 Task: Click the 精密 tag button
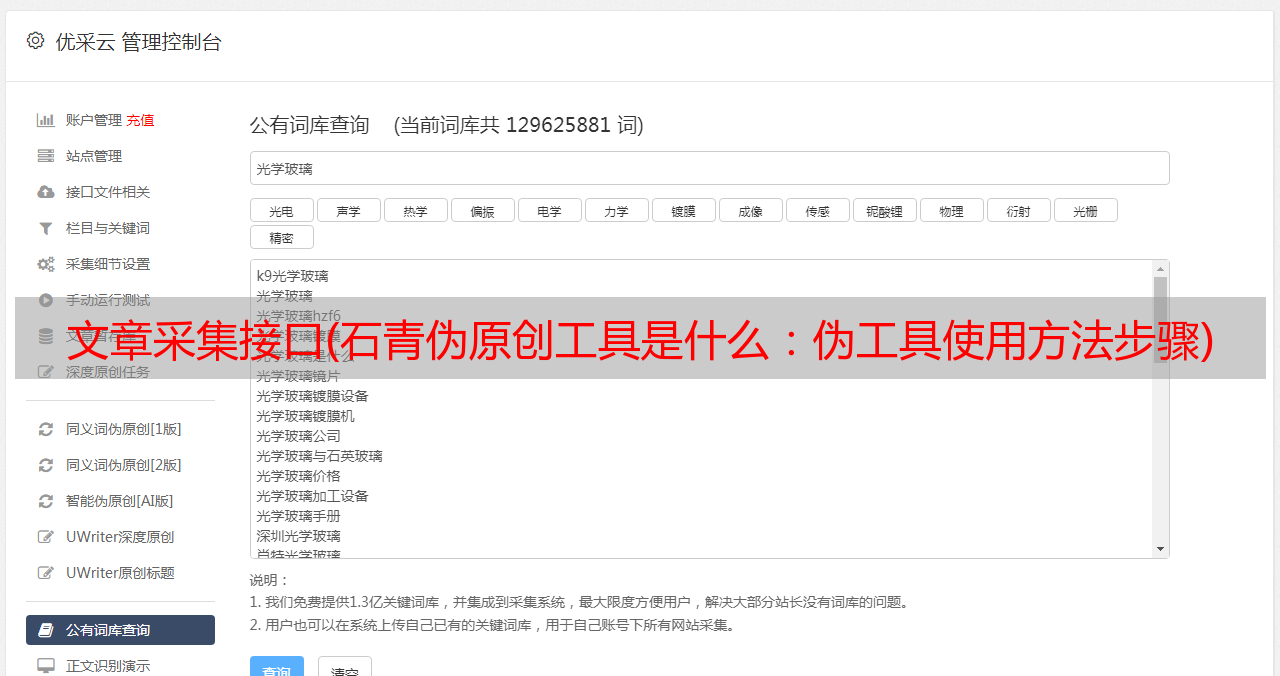click(282, 237)
